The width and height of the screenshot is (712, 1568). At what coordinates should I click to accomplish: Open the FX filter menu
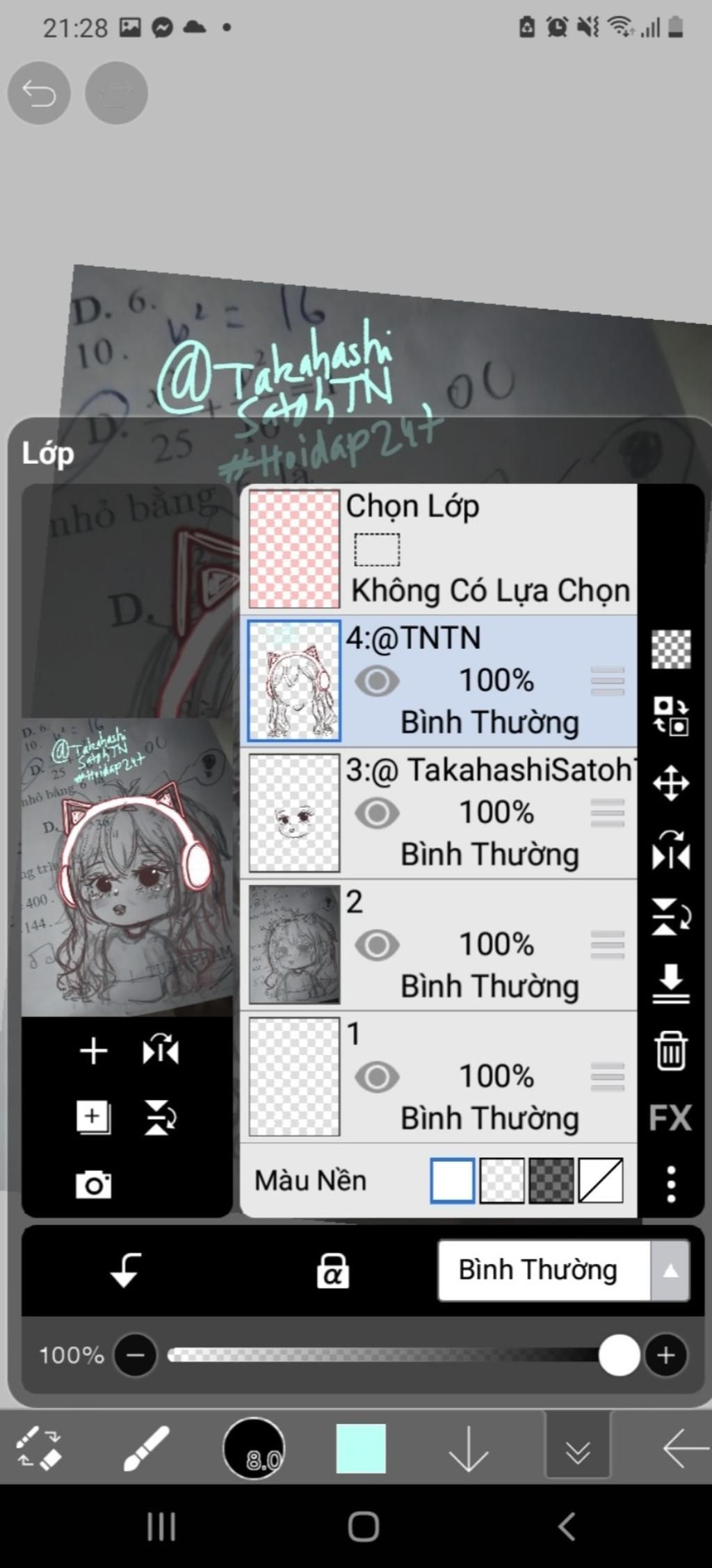coord(670,1117)
